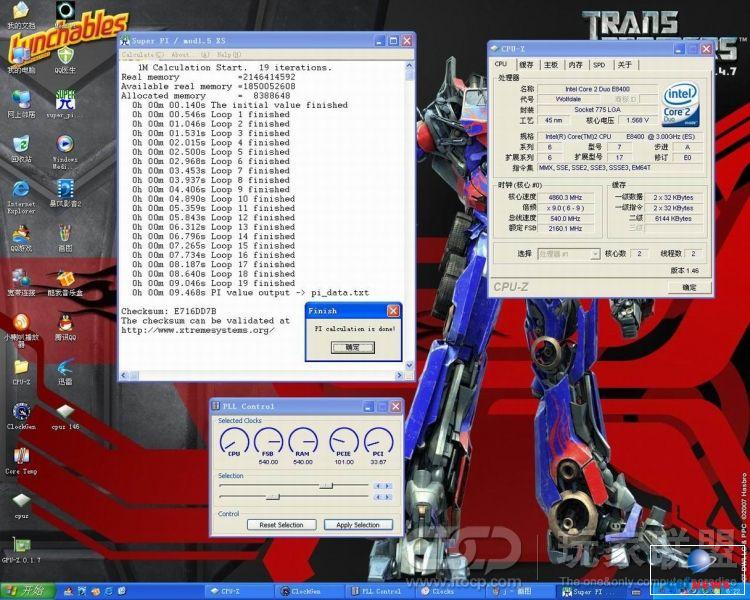Switch to the 内存 tab in CPU-Z
The width and height of the screenshot is (750, 600).
click(575, 65)
